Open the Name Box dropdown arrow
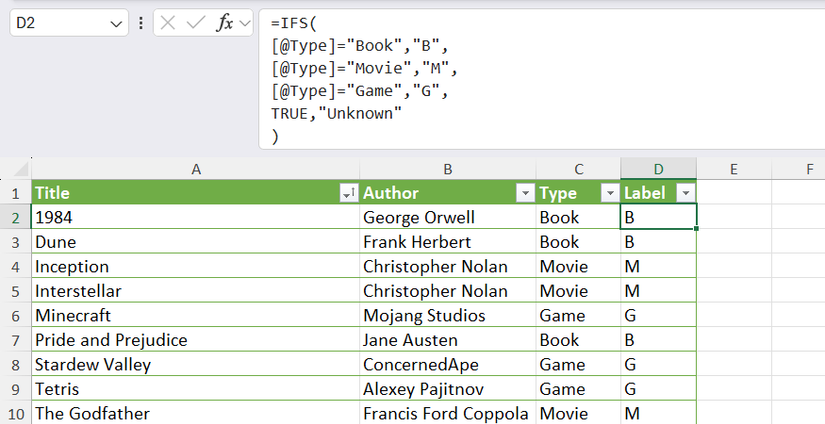The height and width of the screenshot is (424, 825). (x=116, y=24)
